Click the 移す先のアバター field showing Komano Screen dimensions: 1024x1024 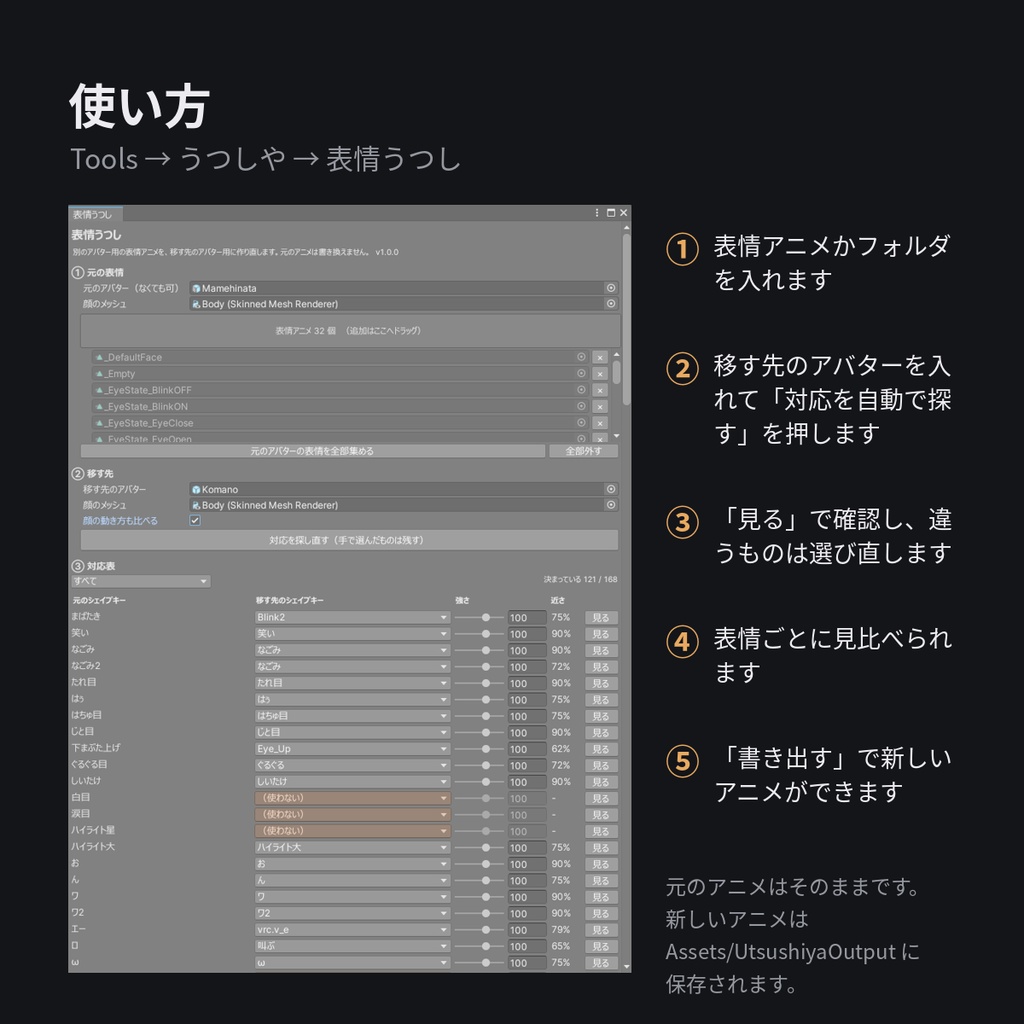(403, 489)
